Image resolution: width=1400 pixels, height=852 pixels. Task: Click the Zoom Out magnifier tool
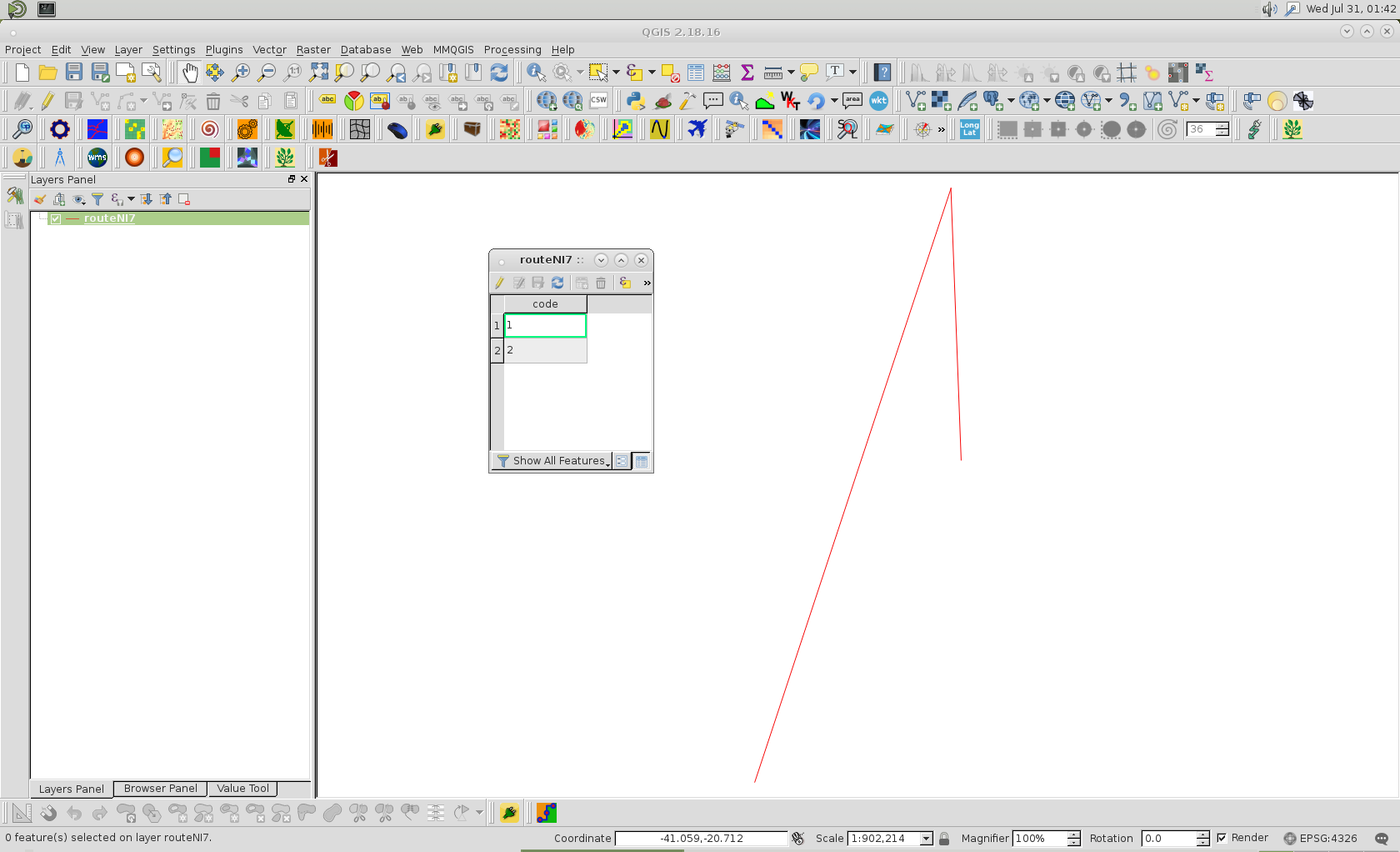pos(267,73)
